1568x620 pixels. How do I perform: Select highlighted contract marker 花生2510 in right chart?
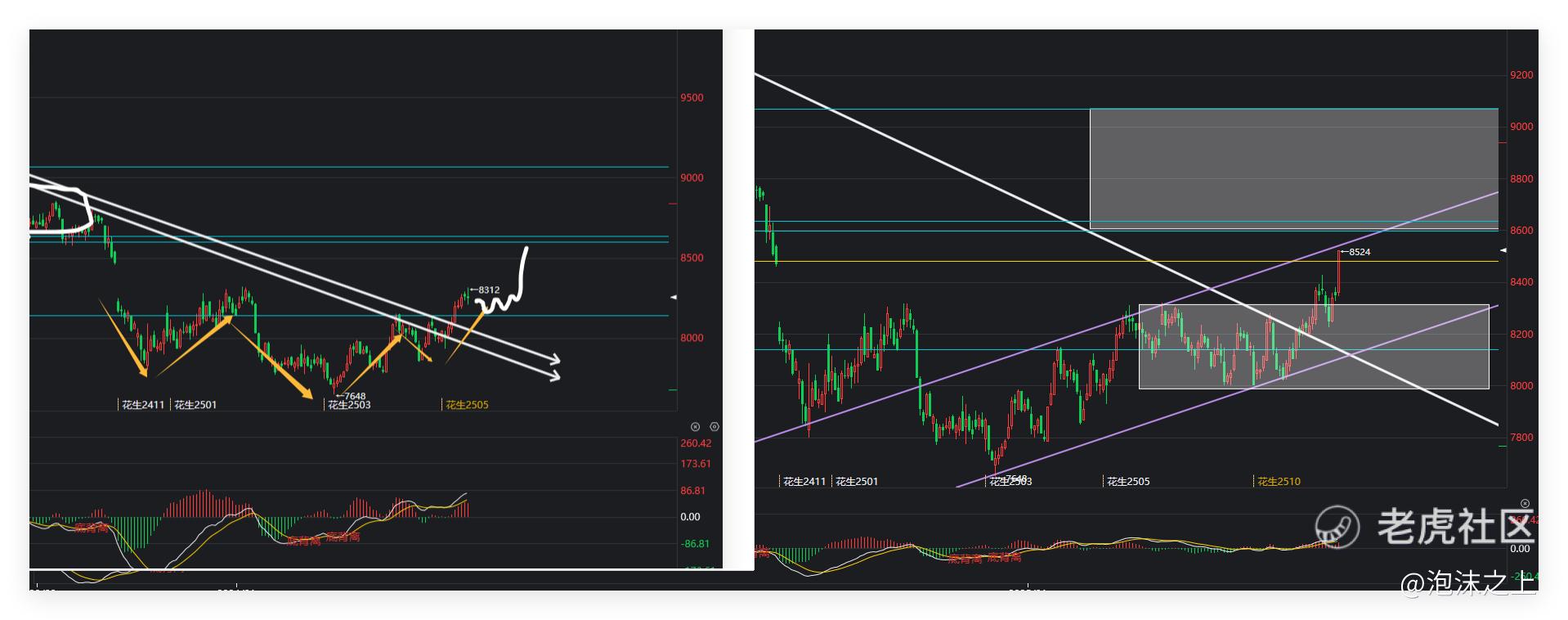click(1279, 482)
